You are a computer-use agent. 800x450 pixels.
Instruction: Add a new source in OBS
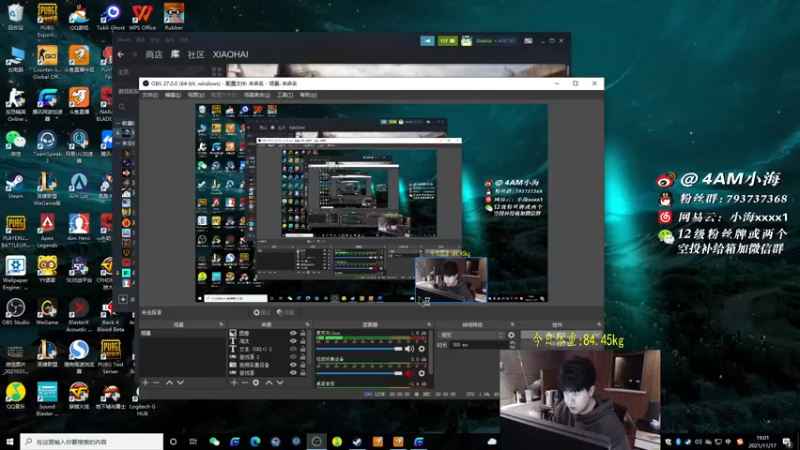[x=234, y=382]
